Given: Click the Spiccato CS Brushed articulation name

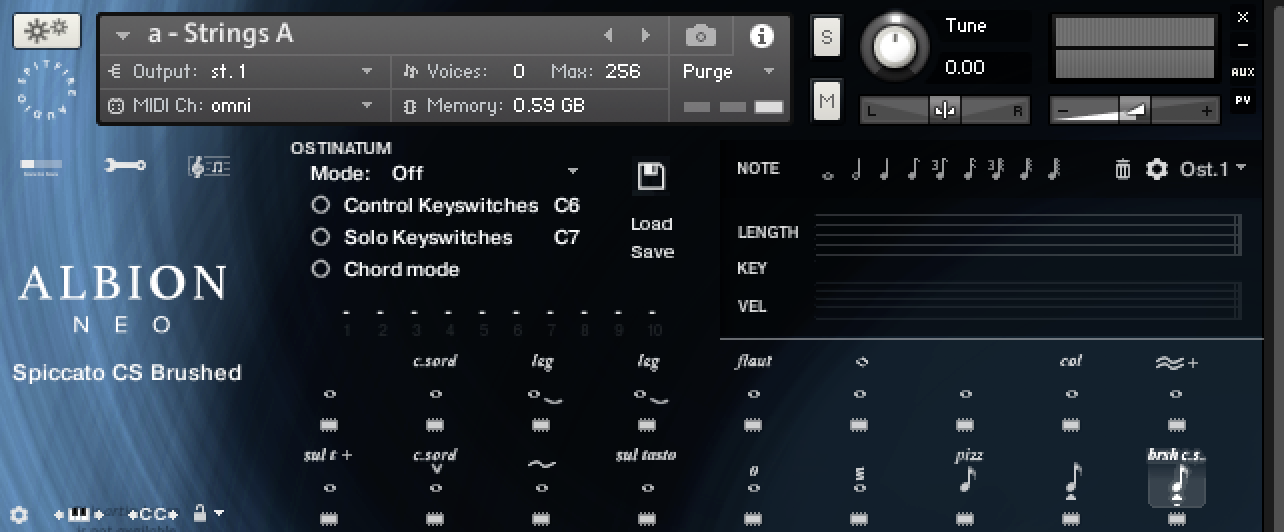Looking at the screenshot, I should [x=127, y=373].
